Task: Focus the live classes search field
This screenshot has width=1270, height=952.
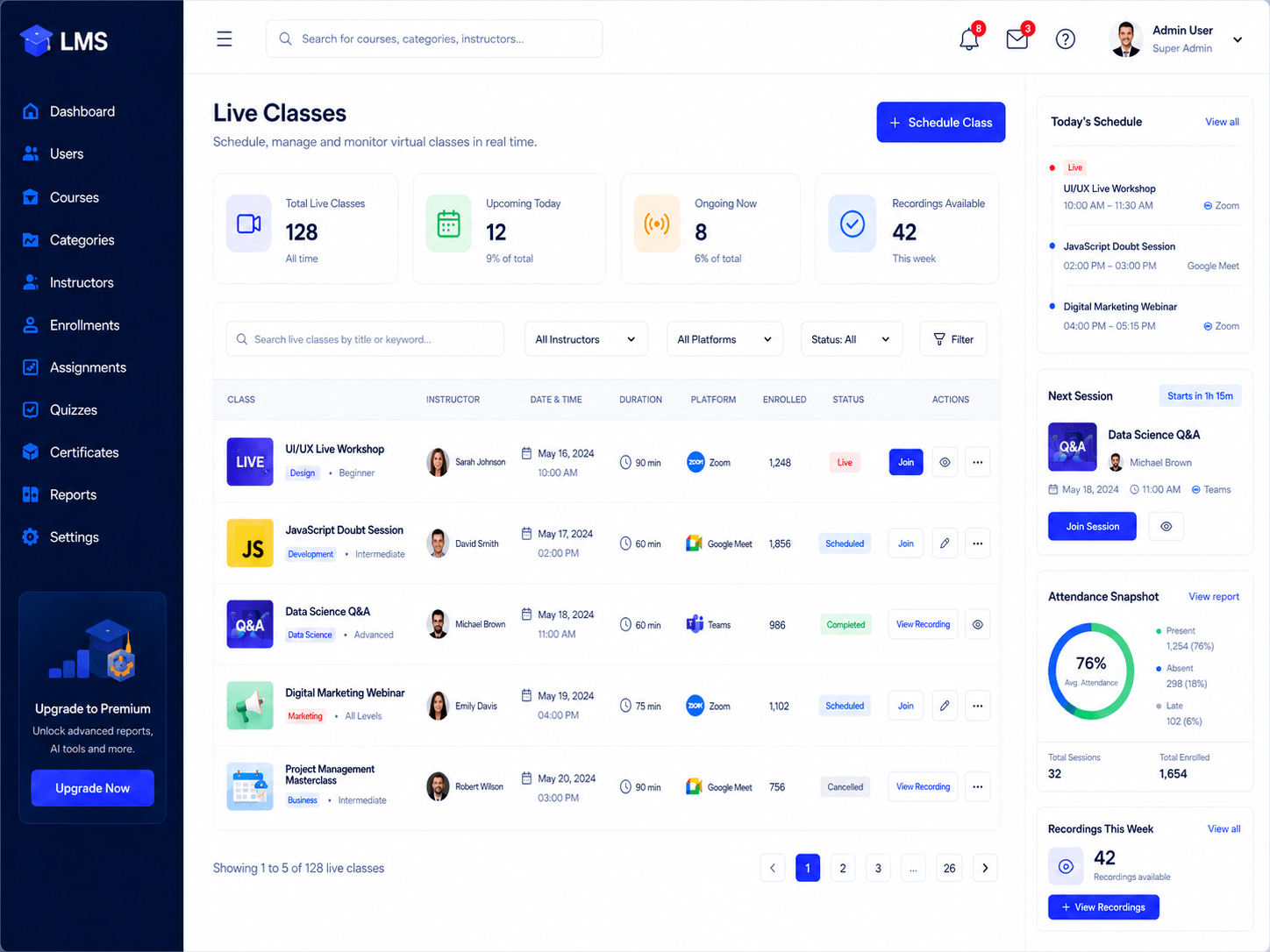Action: pos(365,339)
